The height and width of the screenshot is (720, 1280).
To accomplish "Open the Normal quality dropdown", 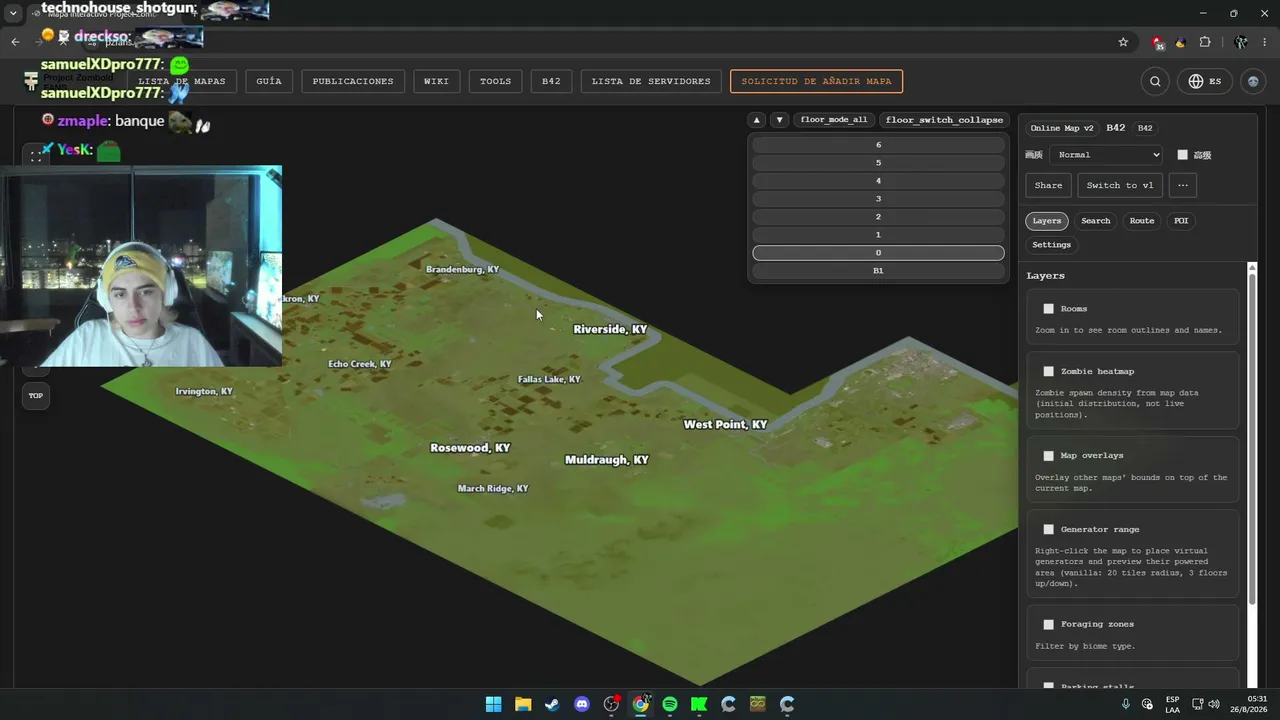I will click(1107, 155).
